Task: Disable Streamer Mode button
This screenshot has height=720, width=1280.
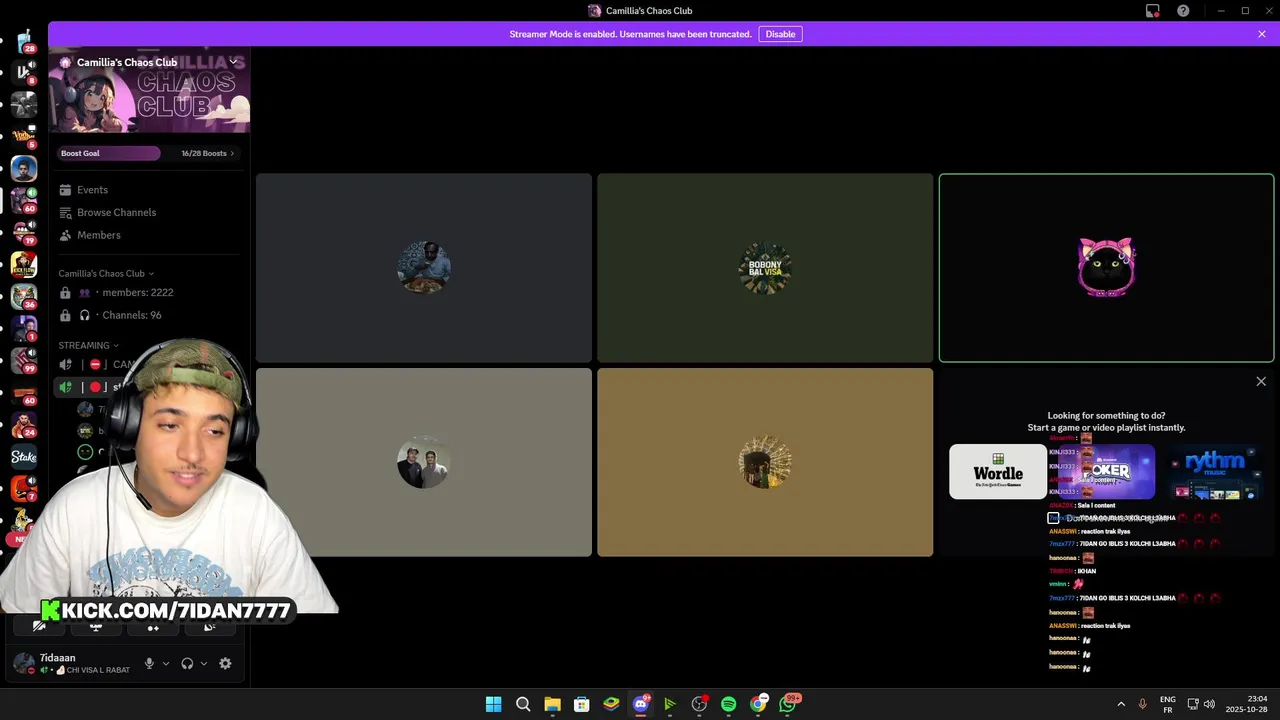Action: 780,34
